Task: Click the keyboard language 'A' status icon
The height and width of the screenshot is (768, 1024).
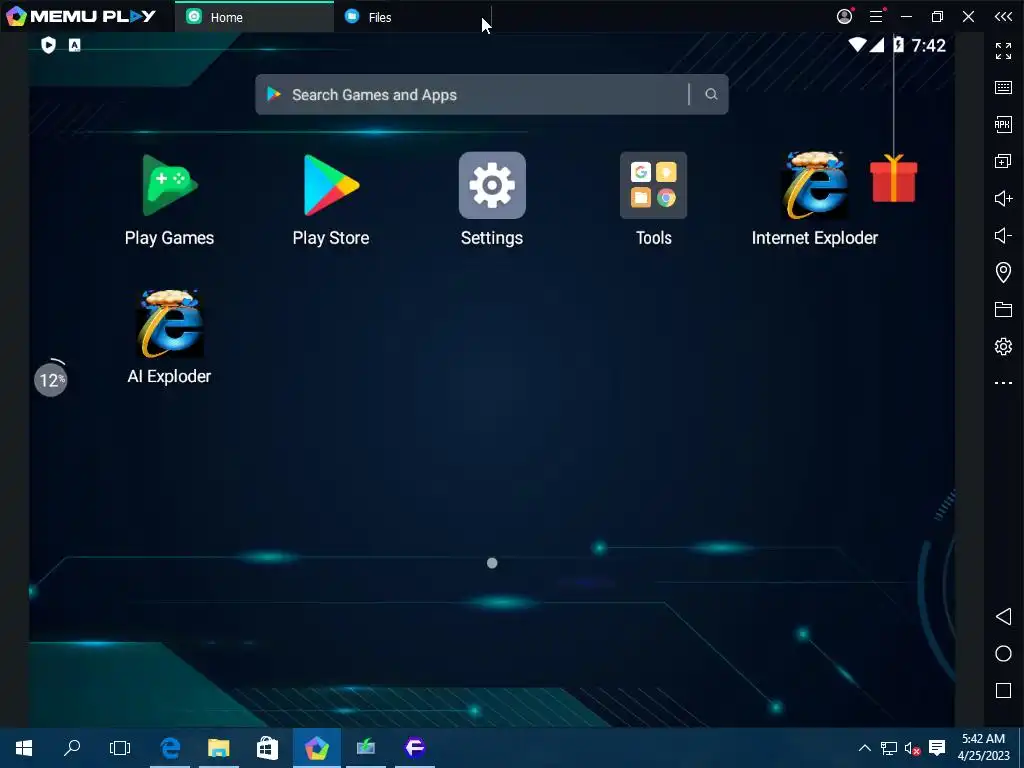Action: pos(75,45)
